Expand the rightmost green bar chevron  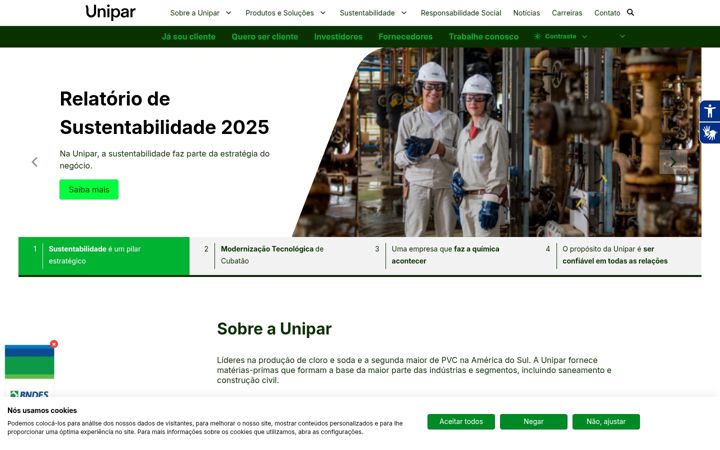622,36
